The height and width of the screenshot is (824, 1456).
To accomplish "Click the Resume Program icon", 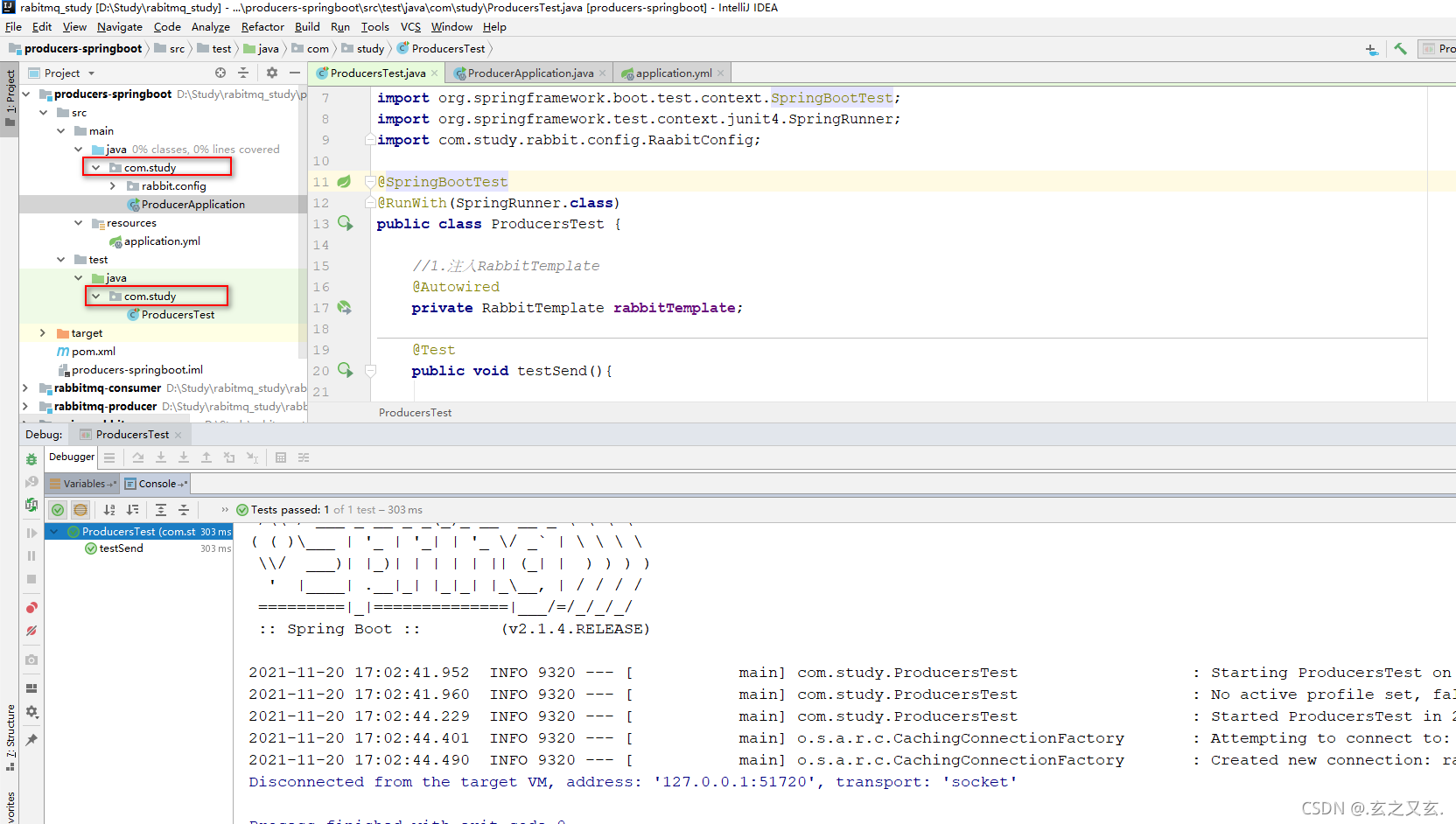I will pos(31,533).
